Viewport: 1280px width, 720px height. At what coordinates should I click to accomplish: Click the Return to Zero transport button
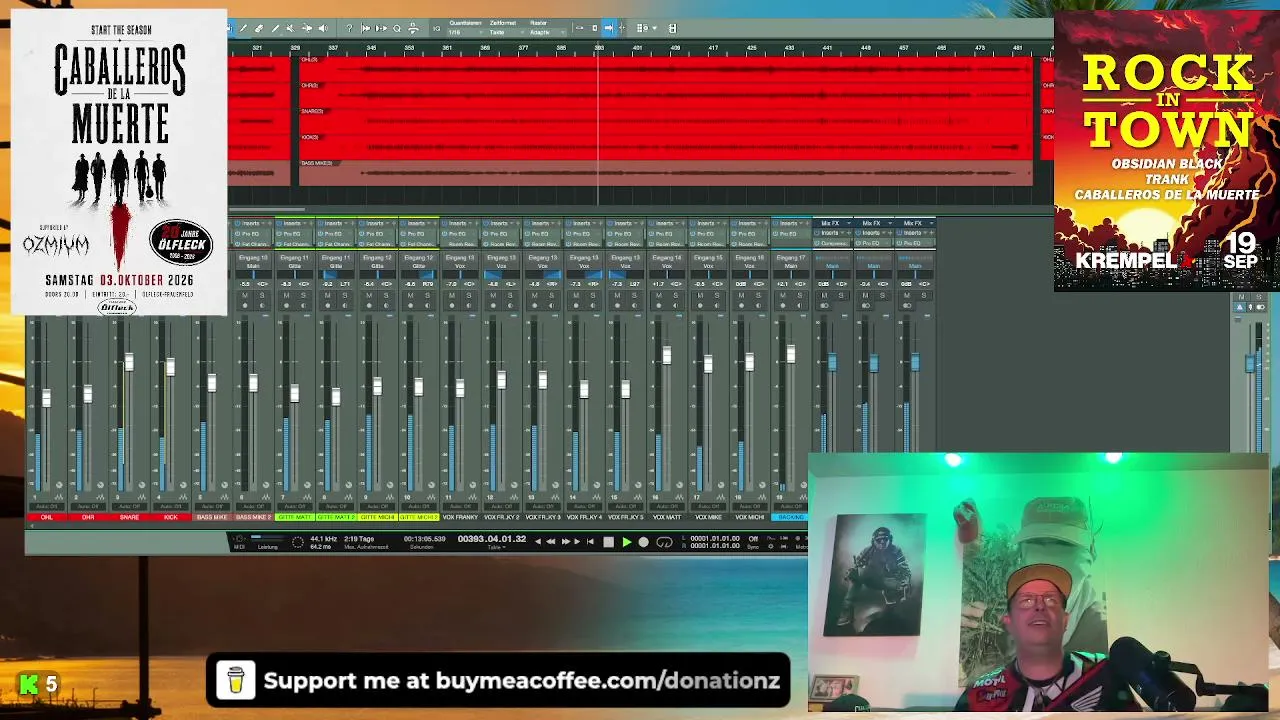pos(591,542)
